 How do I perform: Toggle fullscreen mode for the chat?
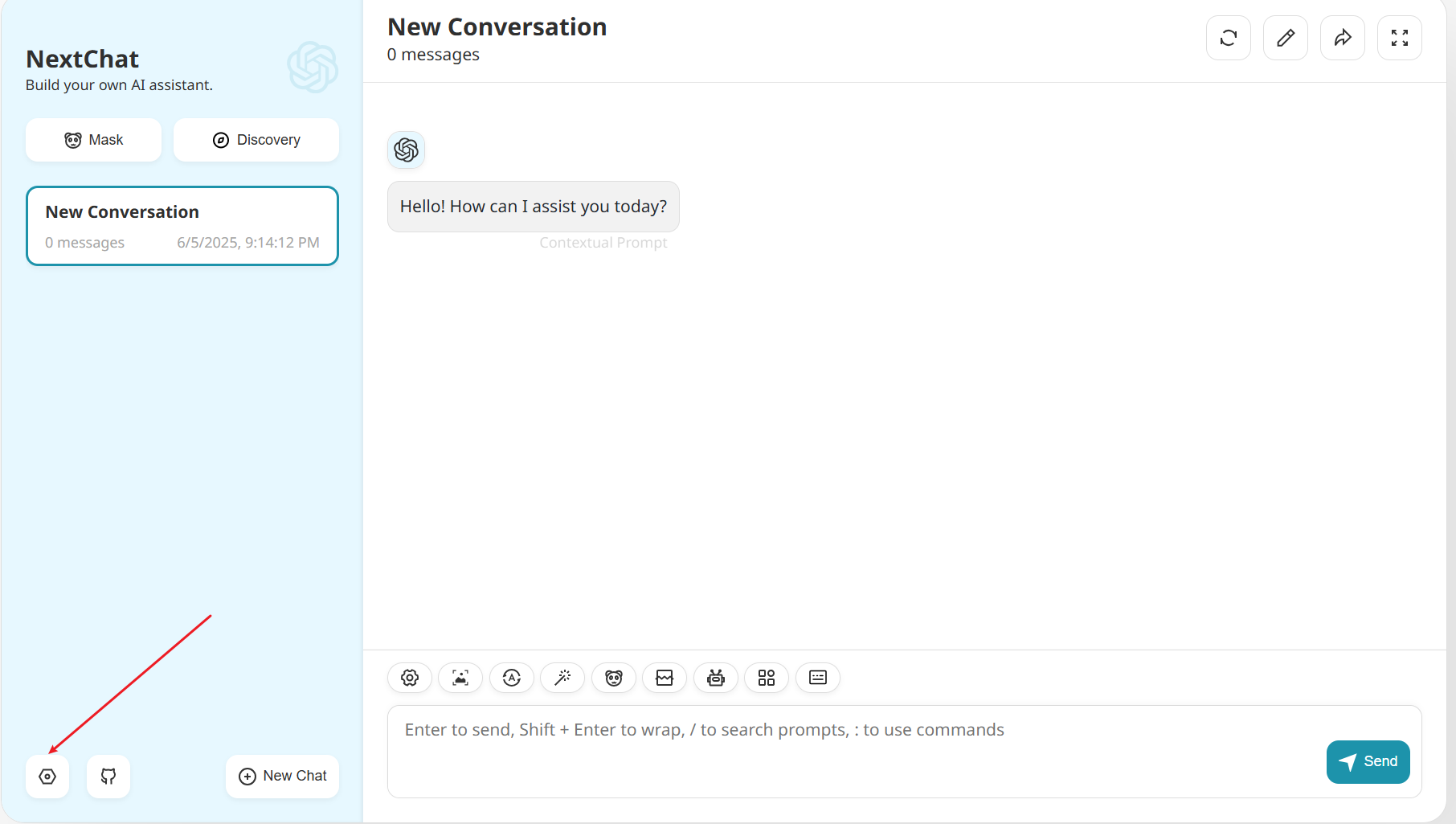pos(1400,38)
